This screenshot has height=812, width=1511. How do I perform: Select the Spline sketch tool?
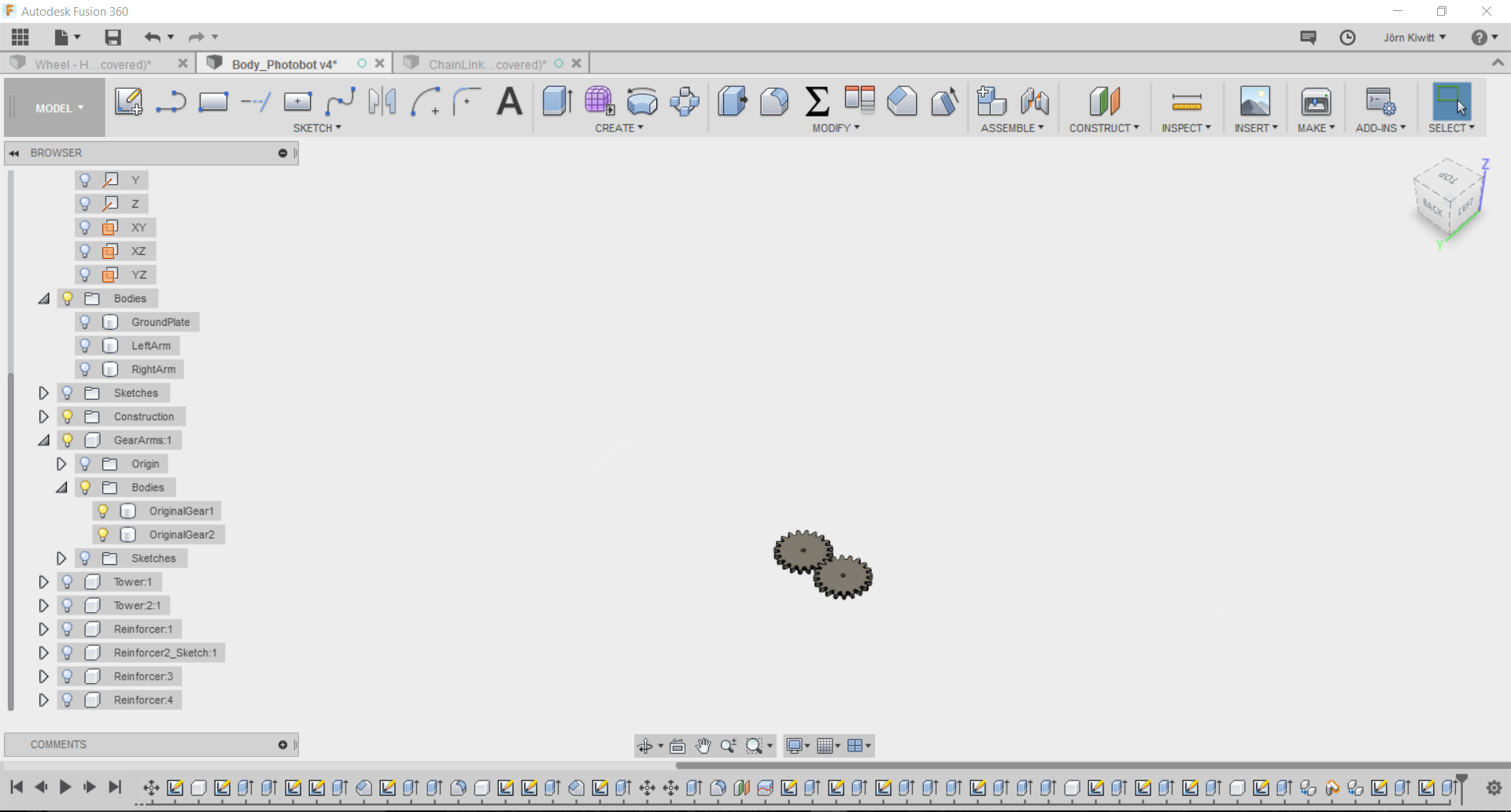(340, 101)
